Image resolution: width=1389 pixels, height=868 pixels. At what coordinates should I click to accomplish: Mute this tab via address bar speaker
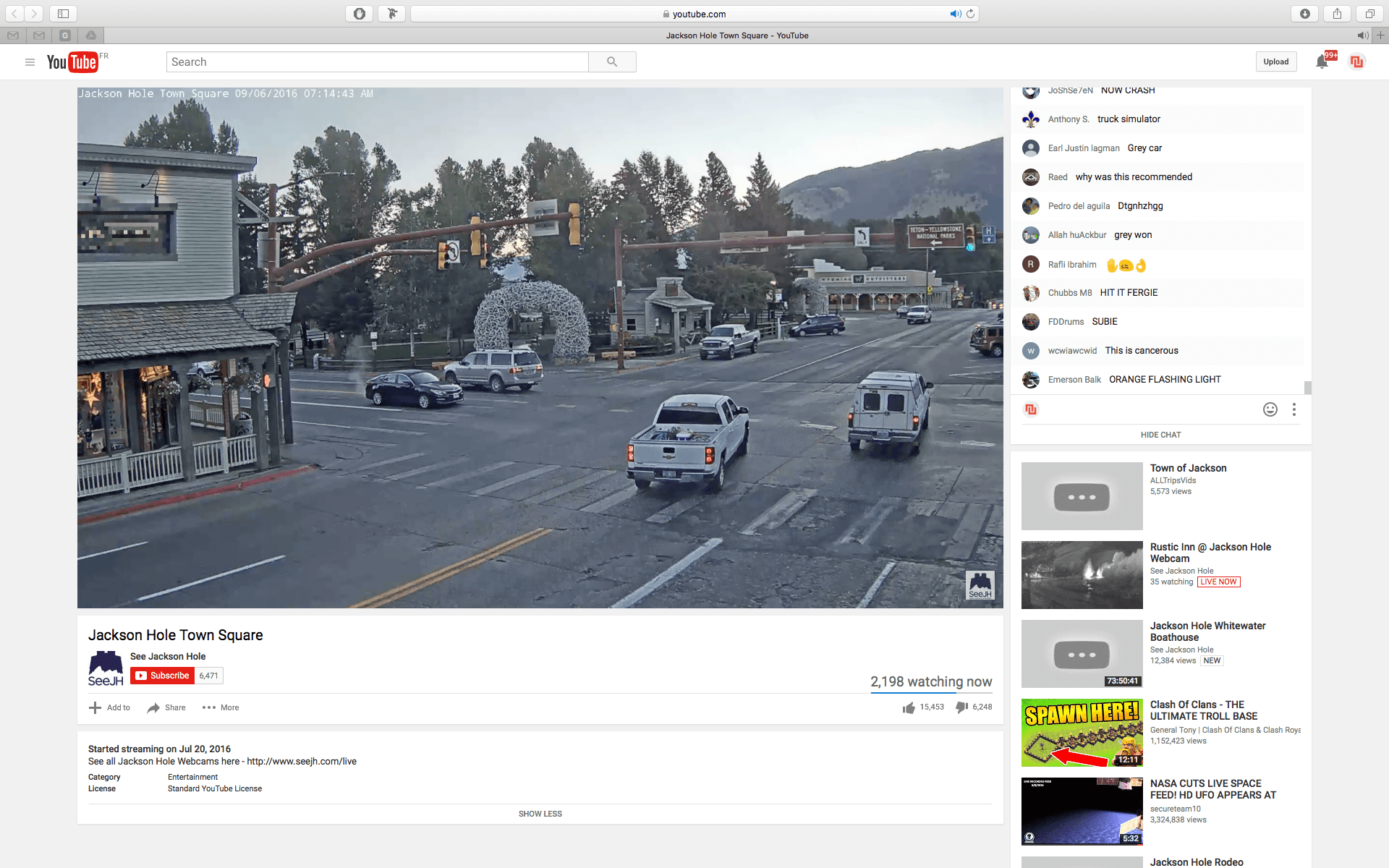point(956,14)
